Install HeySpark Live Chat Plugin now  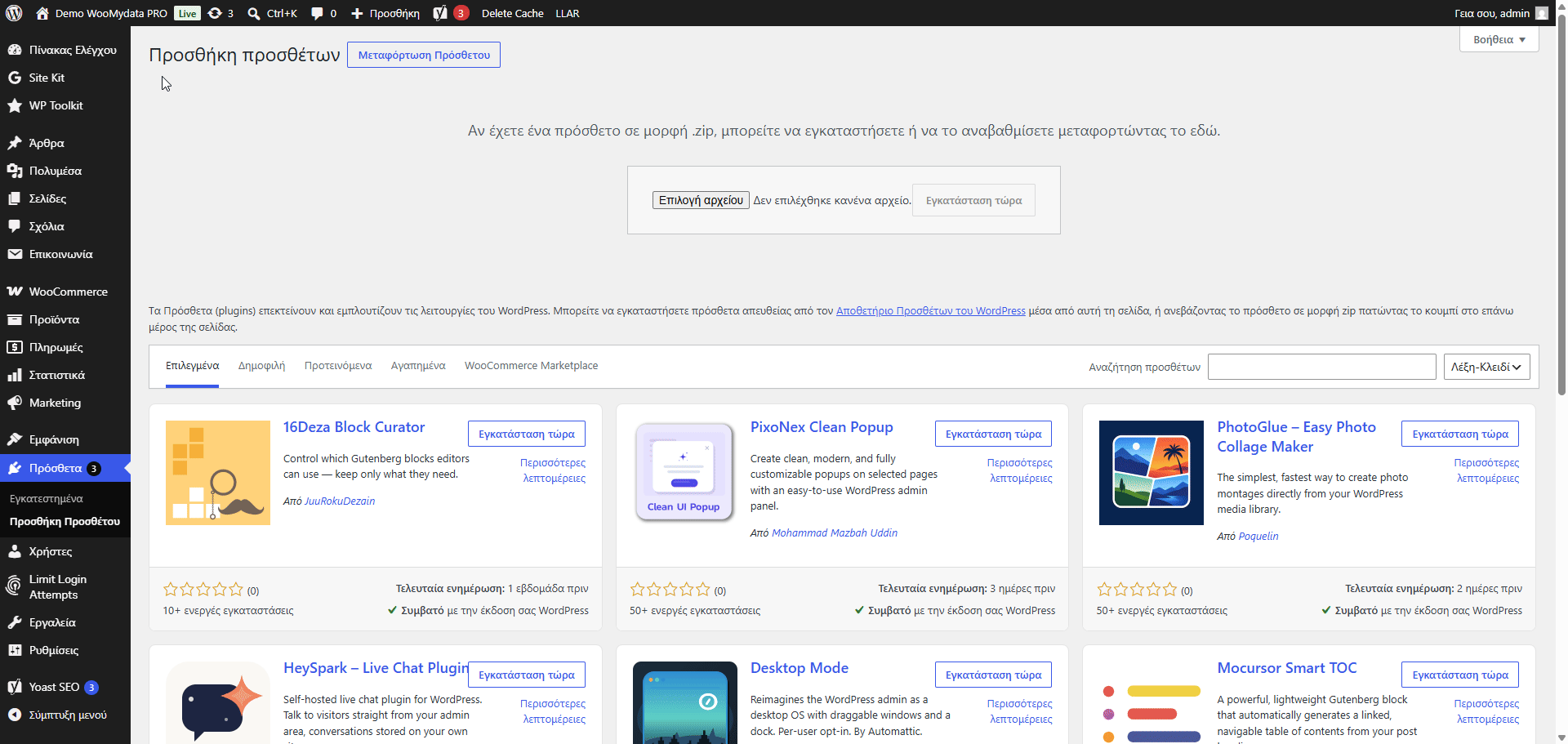click(x=527, y=675)
